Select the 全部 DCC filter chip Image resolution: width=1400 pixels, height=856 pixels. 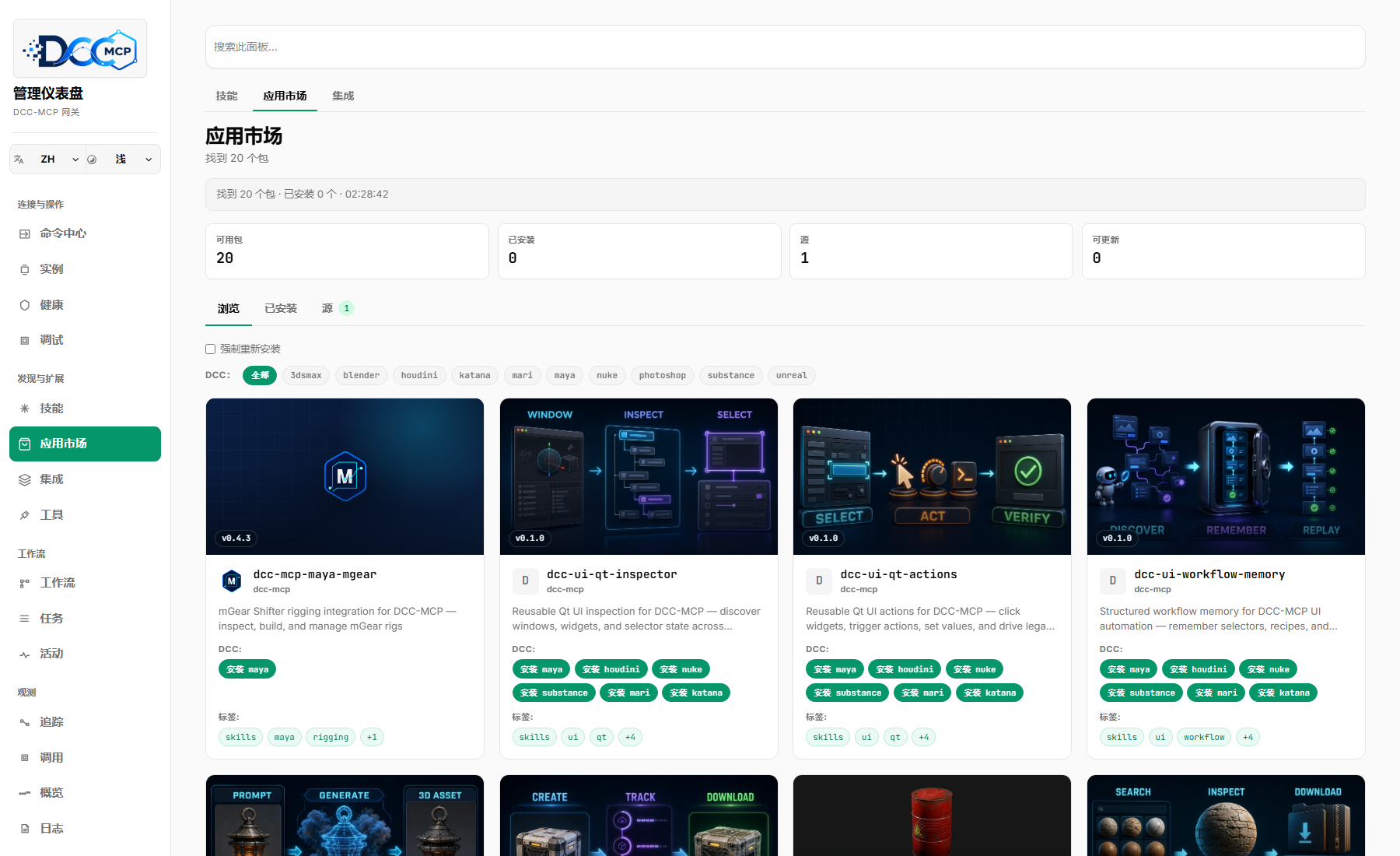pos(260,375)
